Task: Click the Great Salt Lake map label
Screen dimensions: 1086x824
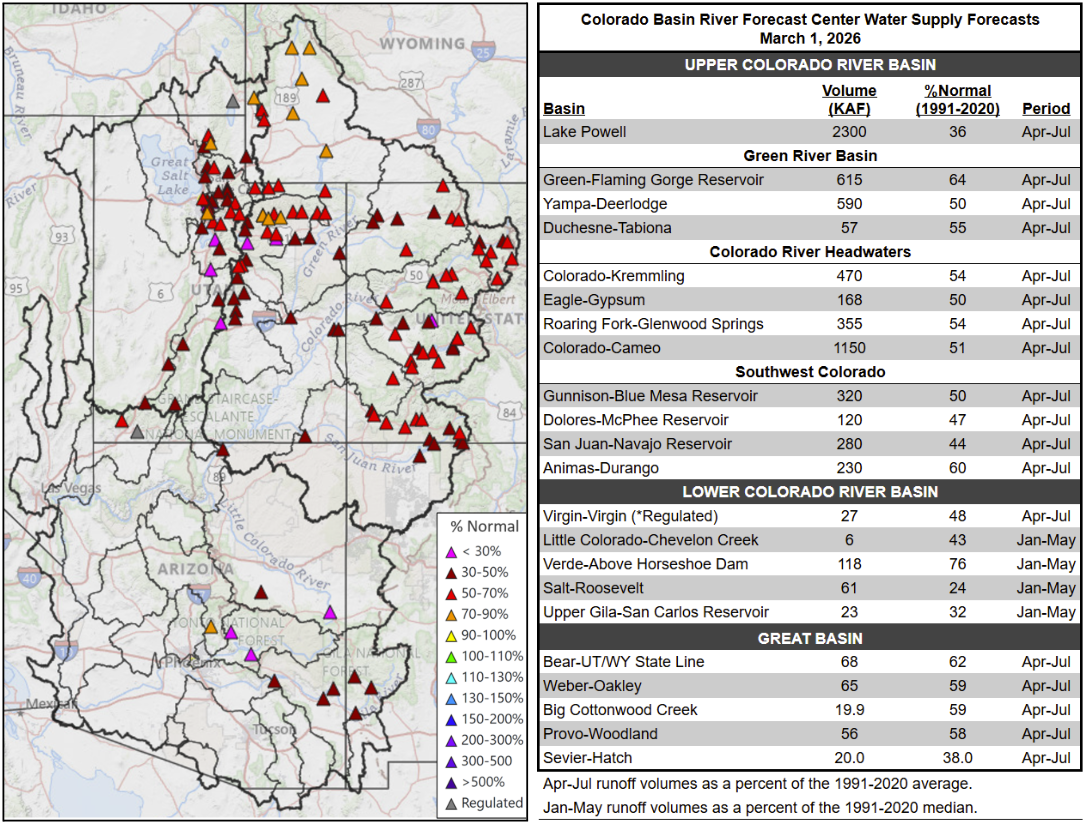Action: pos(172,176)
